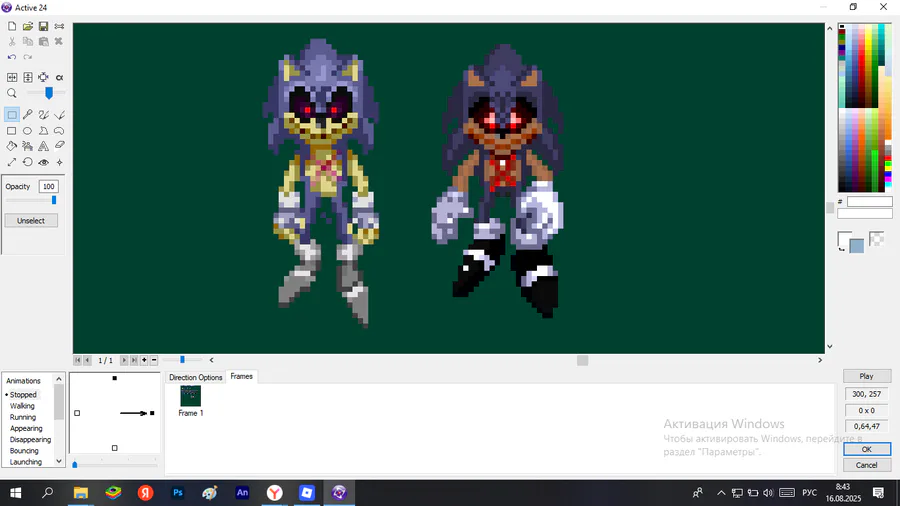Select the Launching animation
The image size is (900, 506).
point(26,462)
